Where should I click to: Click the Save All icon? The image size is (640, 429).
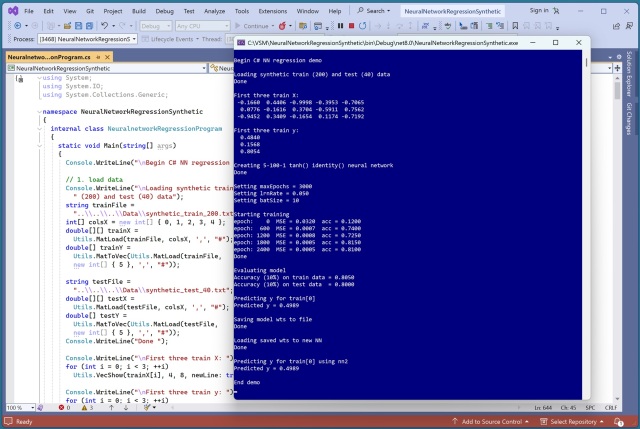tap(89, 26)
